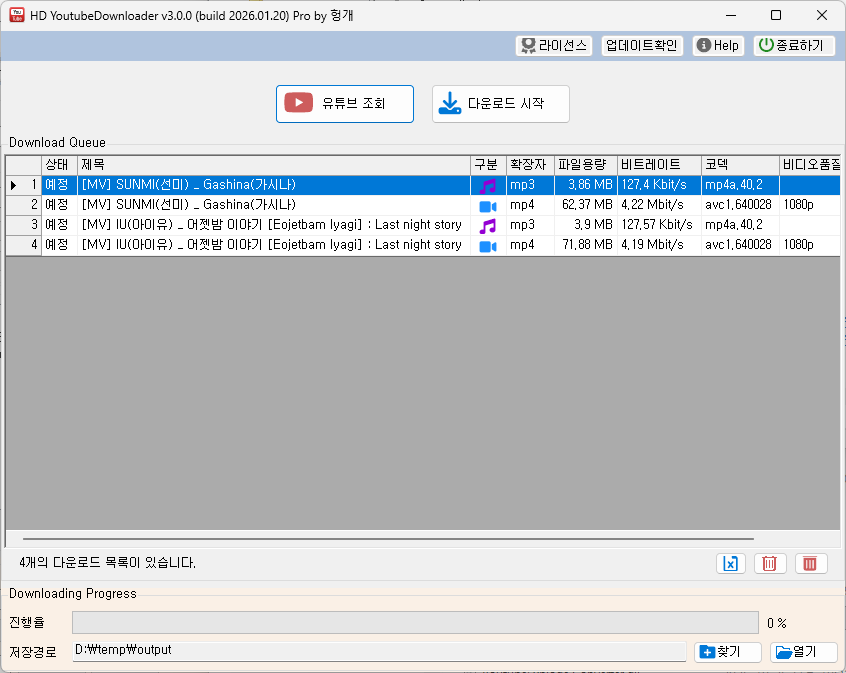This screenshot has height=673, width=846.
Task: Click the row 3 mp3 extension cell
Action: (530, 225)
